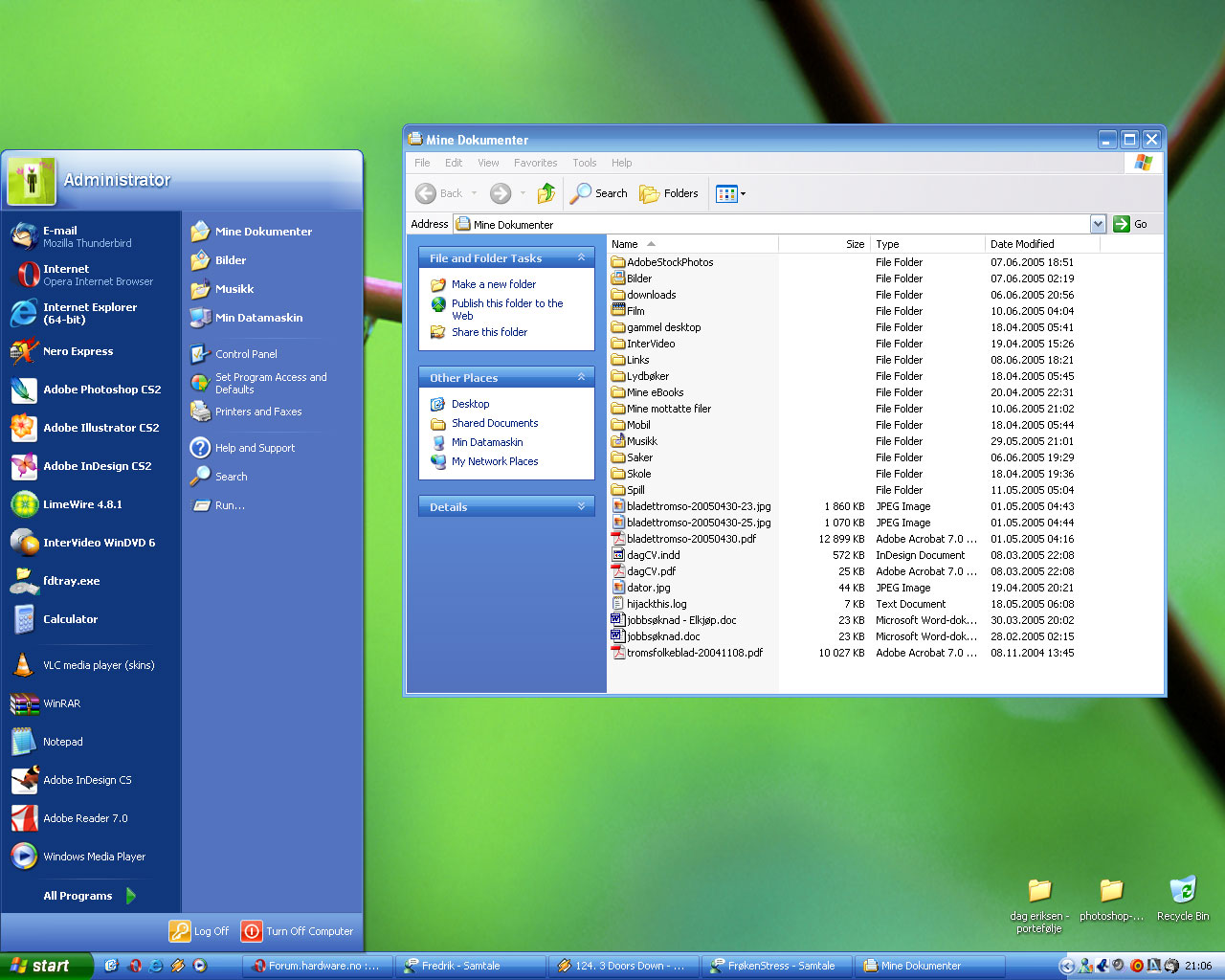Expand All Programs in Start menu
Image resolution: width=1225 pixels, height=980 pixels.
[90, 896]
